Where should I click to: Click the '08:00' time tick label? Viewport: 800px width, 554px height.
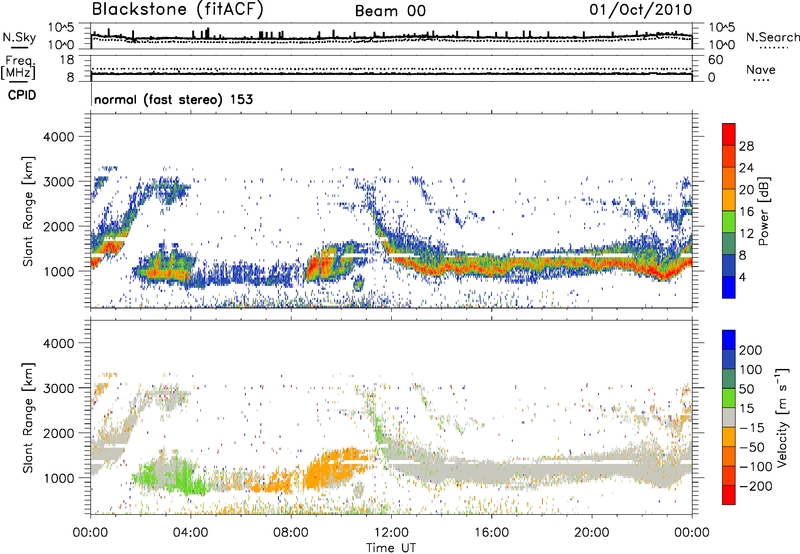[x=291, y=533]
